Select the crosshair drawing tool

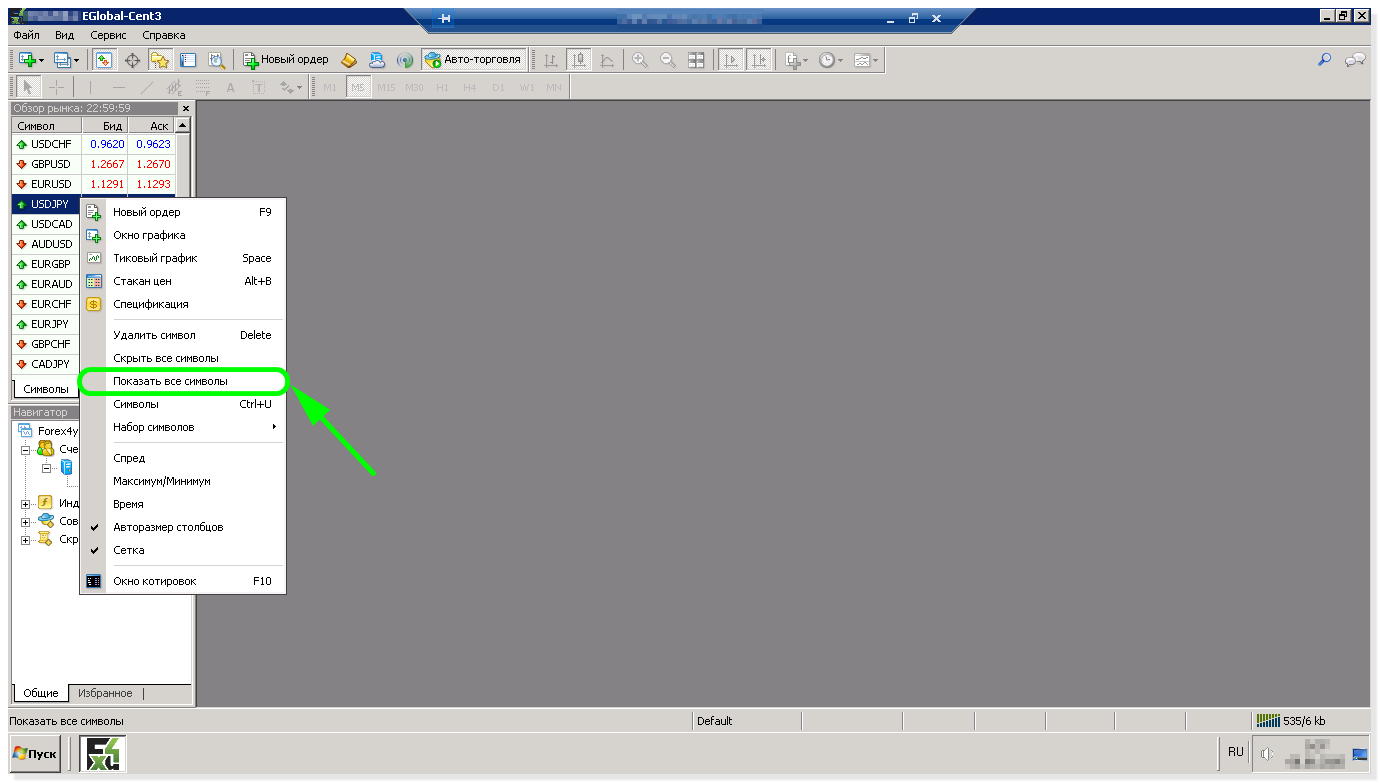click(57, 87)
